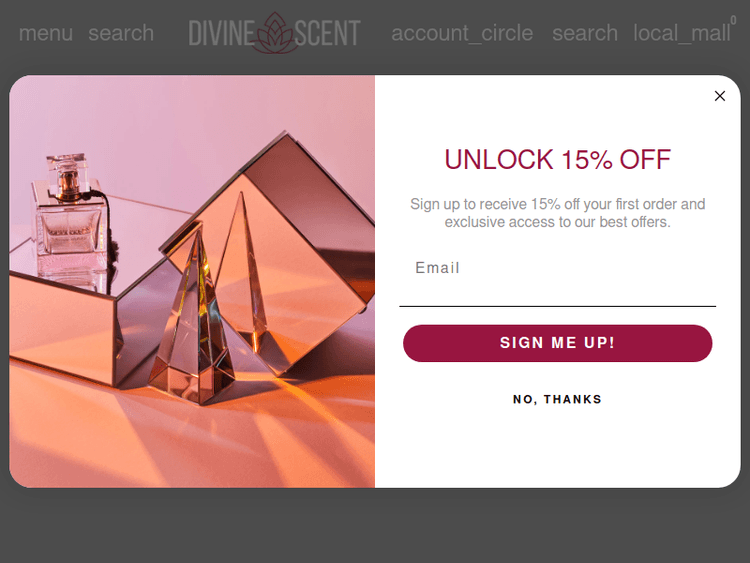
Task: Click the SIGN ME UP! button
Action: point(557,343)
